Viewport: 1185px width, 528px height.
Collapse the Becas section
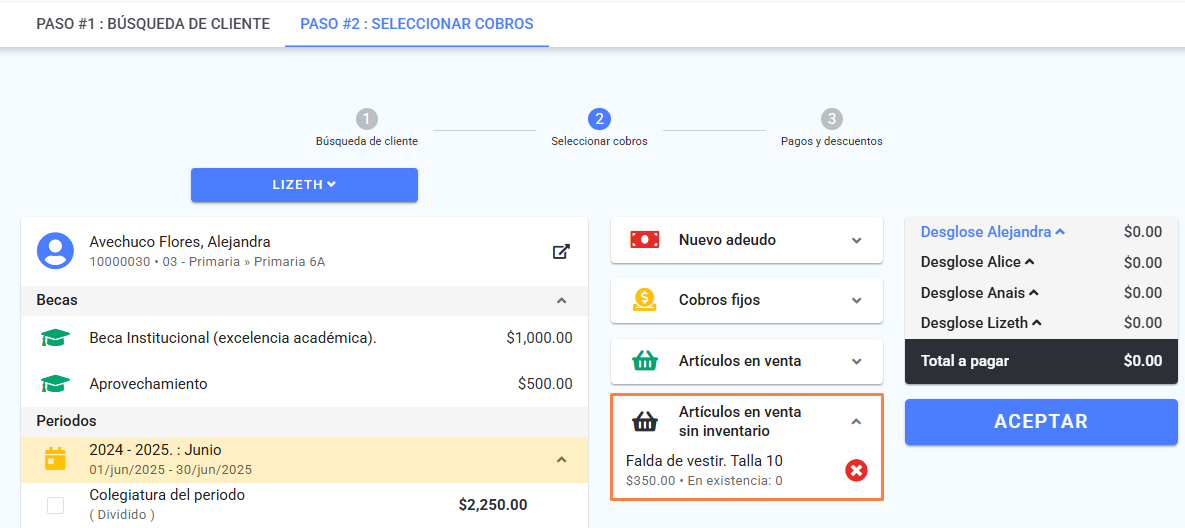tap(562, 300)
